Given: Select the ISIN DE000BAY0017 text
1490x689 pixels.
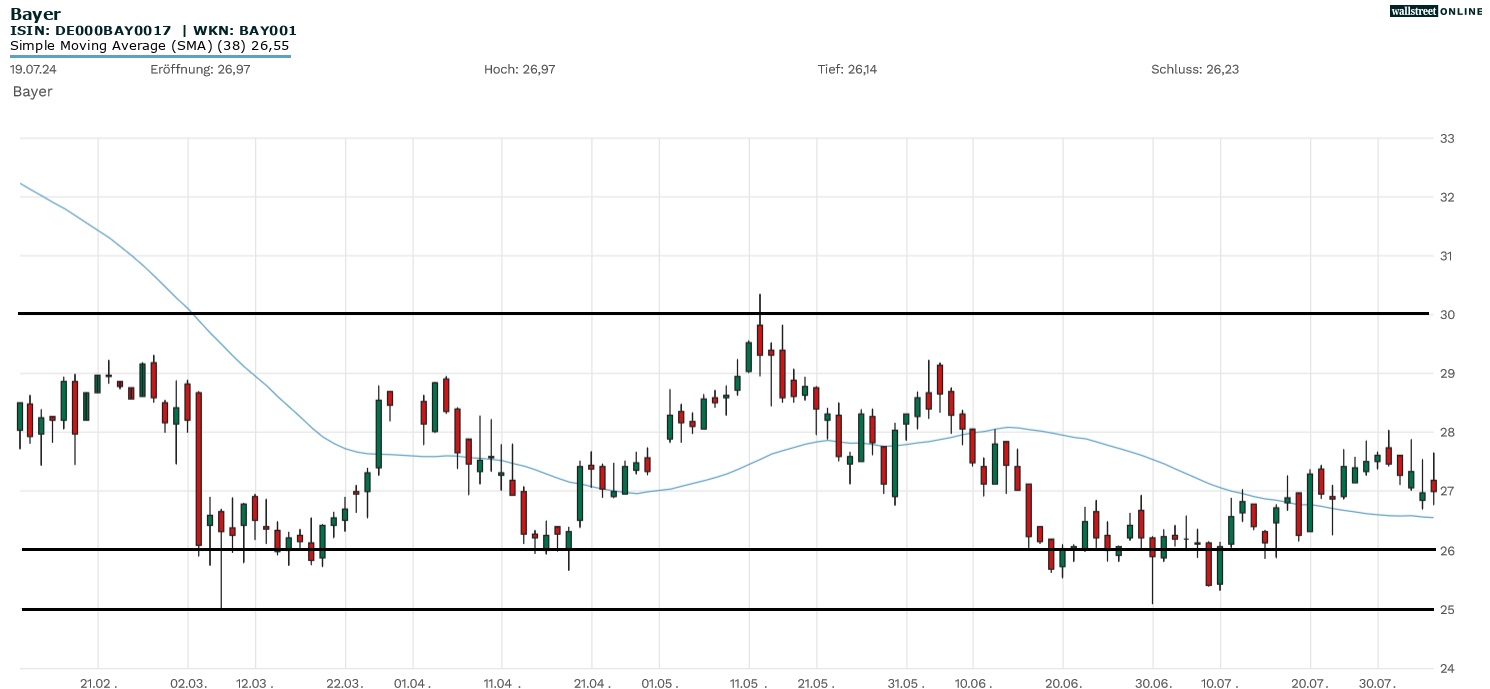Looking at the screenshot, I should (x=91, y=31).
